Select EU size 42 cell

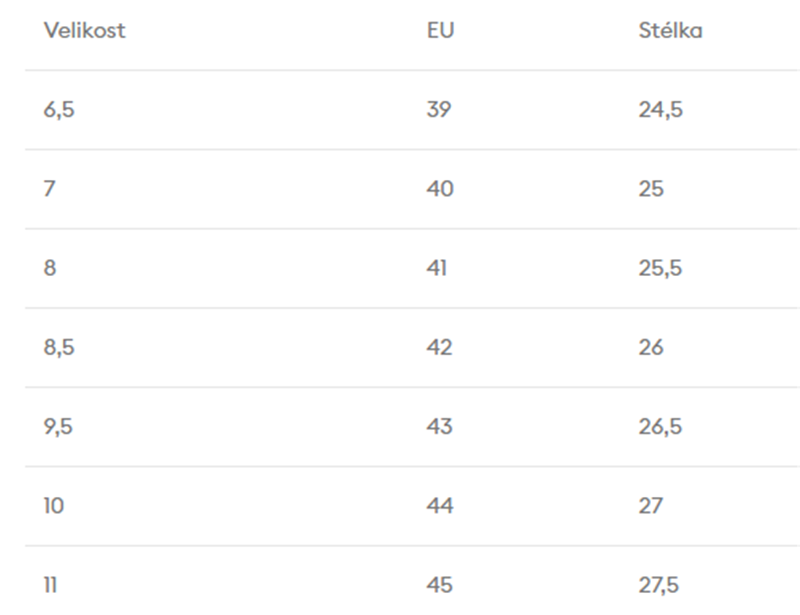tap(439, 347)
